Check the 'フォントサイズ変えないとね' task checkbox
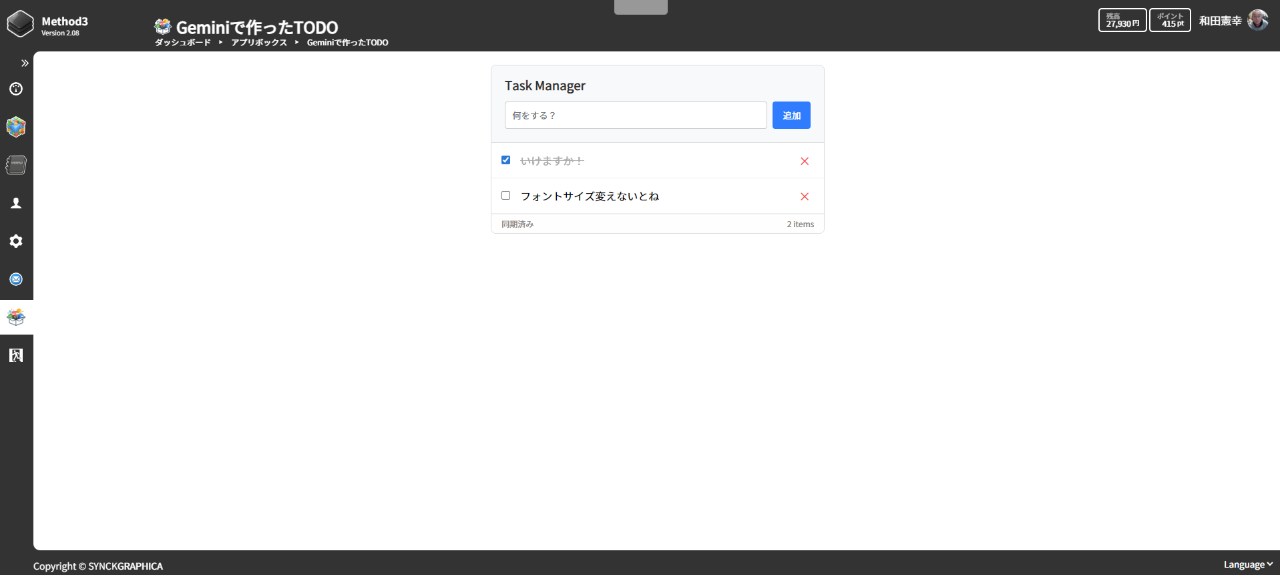1280x575 pixels. pos(506,196)
